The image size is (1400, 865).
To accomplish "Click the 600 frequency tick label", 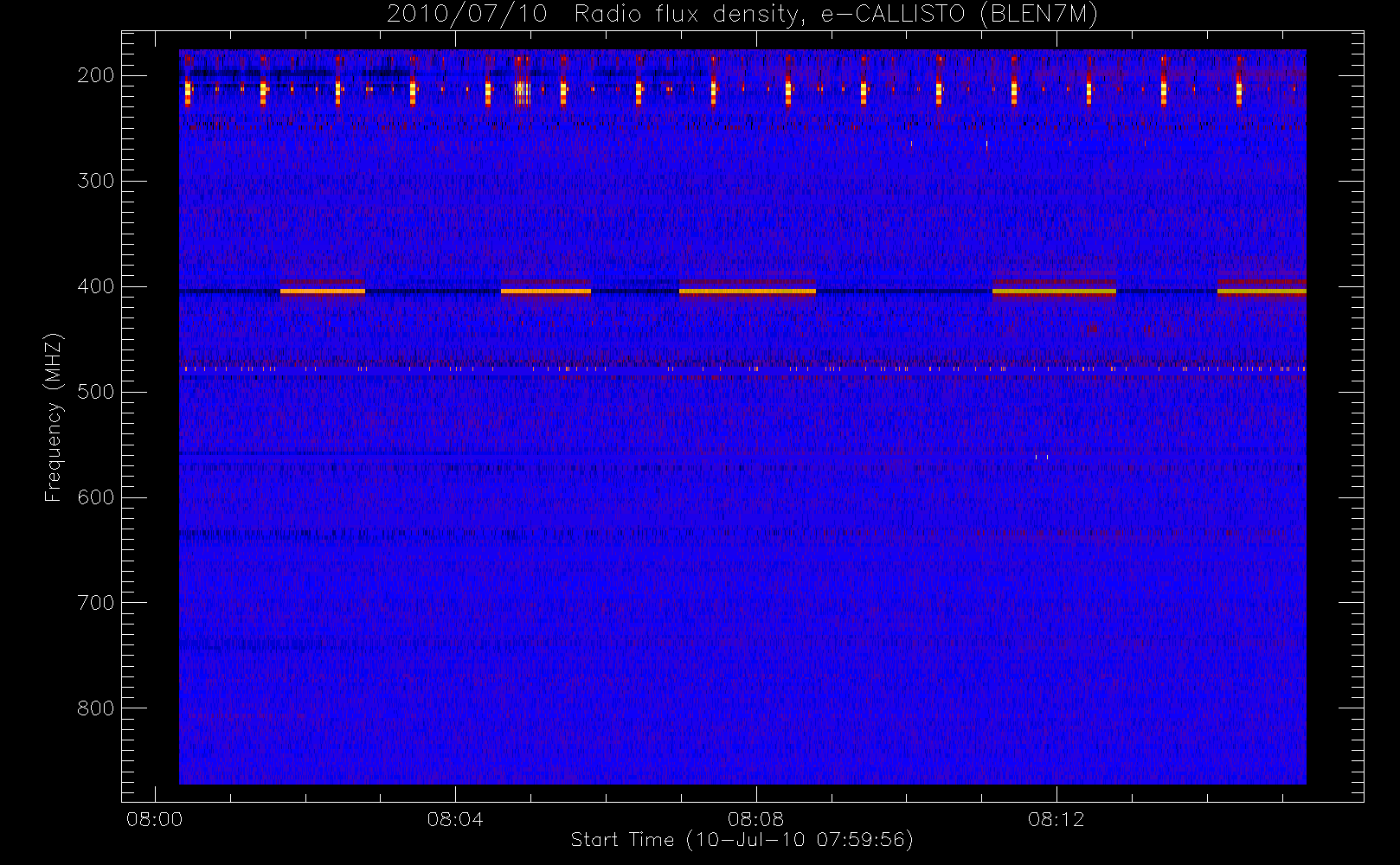I will (95, 497).
